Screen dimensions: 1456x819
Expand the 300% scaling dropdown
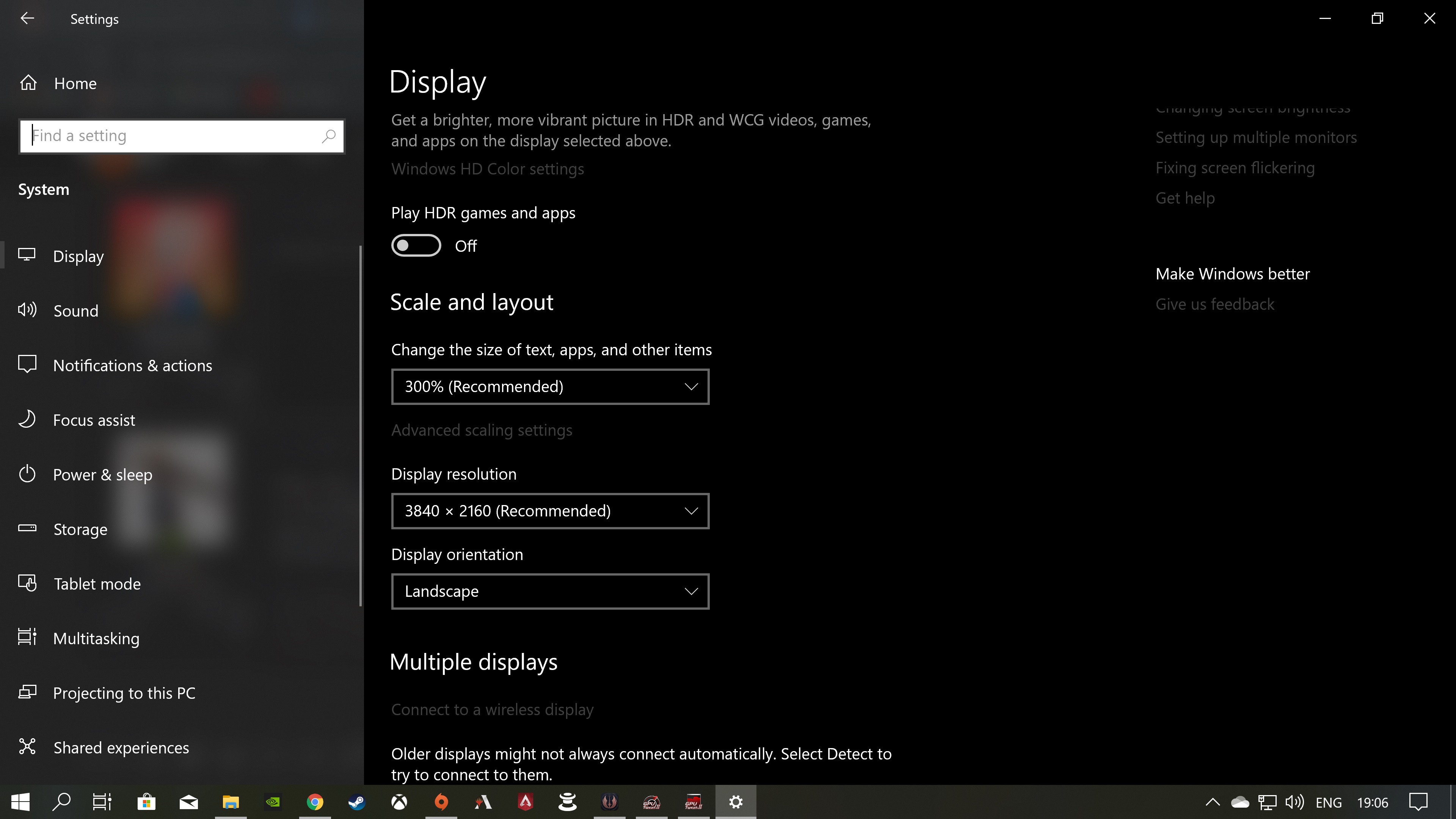(549, 387)
